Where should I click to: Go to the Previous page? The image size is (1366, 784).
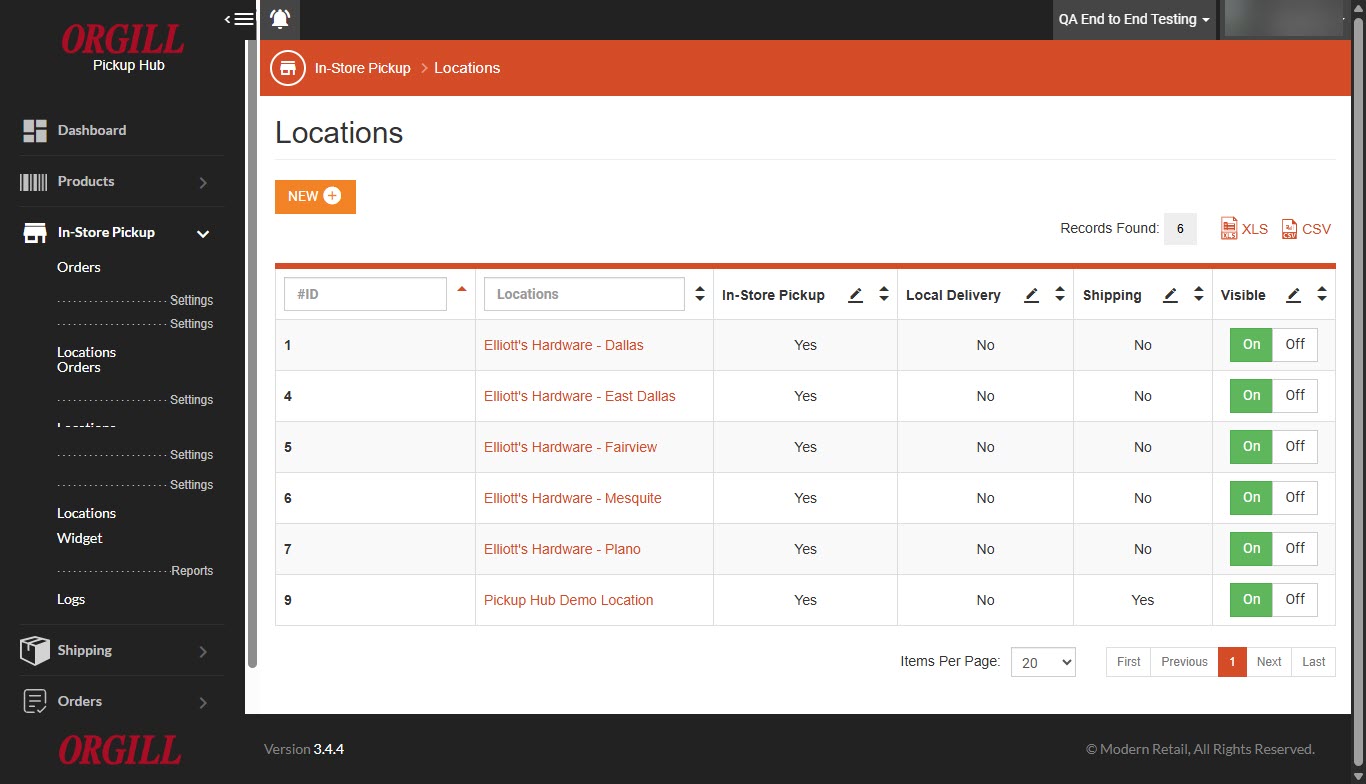pos(1185,662)
